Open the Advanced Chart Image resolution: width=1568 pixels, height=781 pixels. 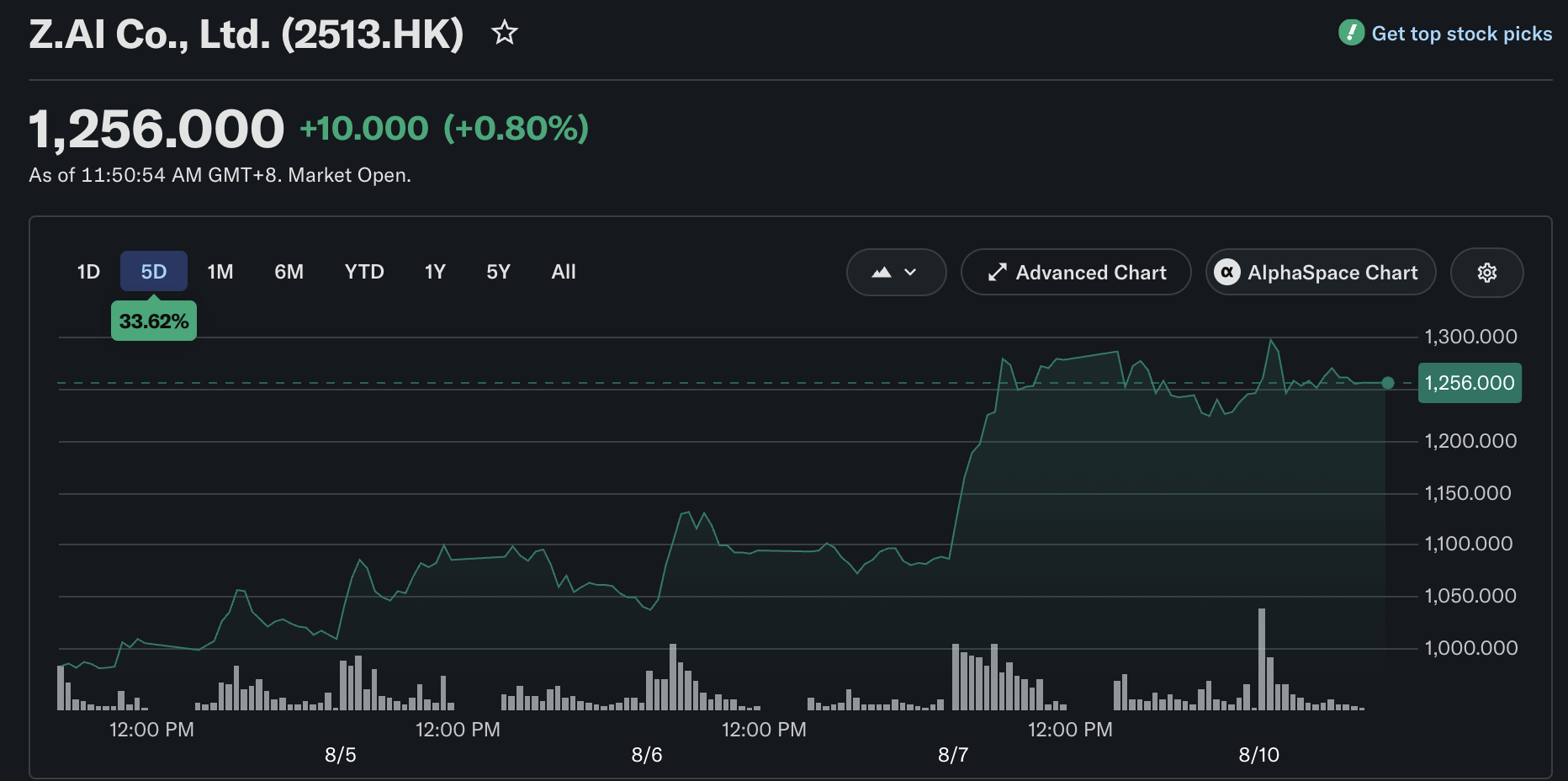tap(1076, 272)
